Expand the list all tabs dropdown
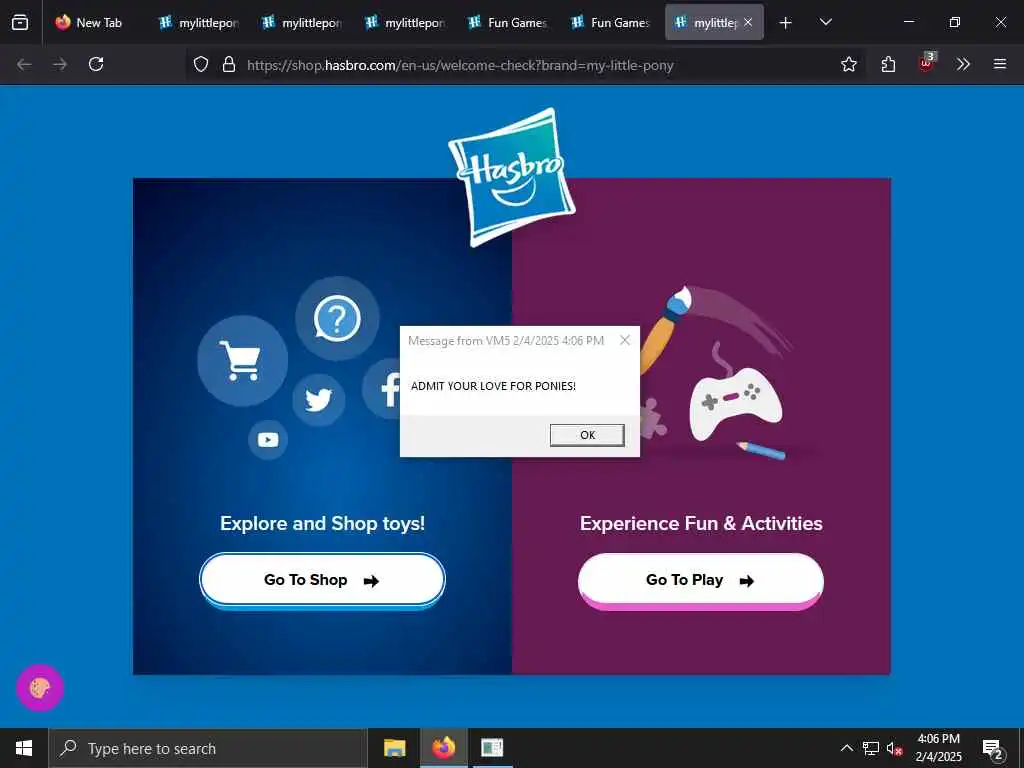 825,22
